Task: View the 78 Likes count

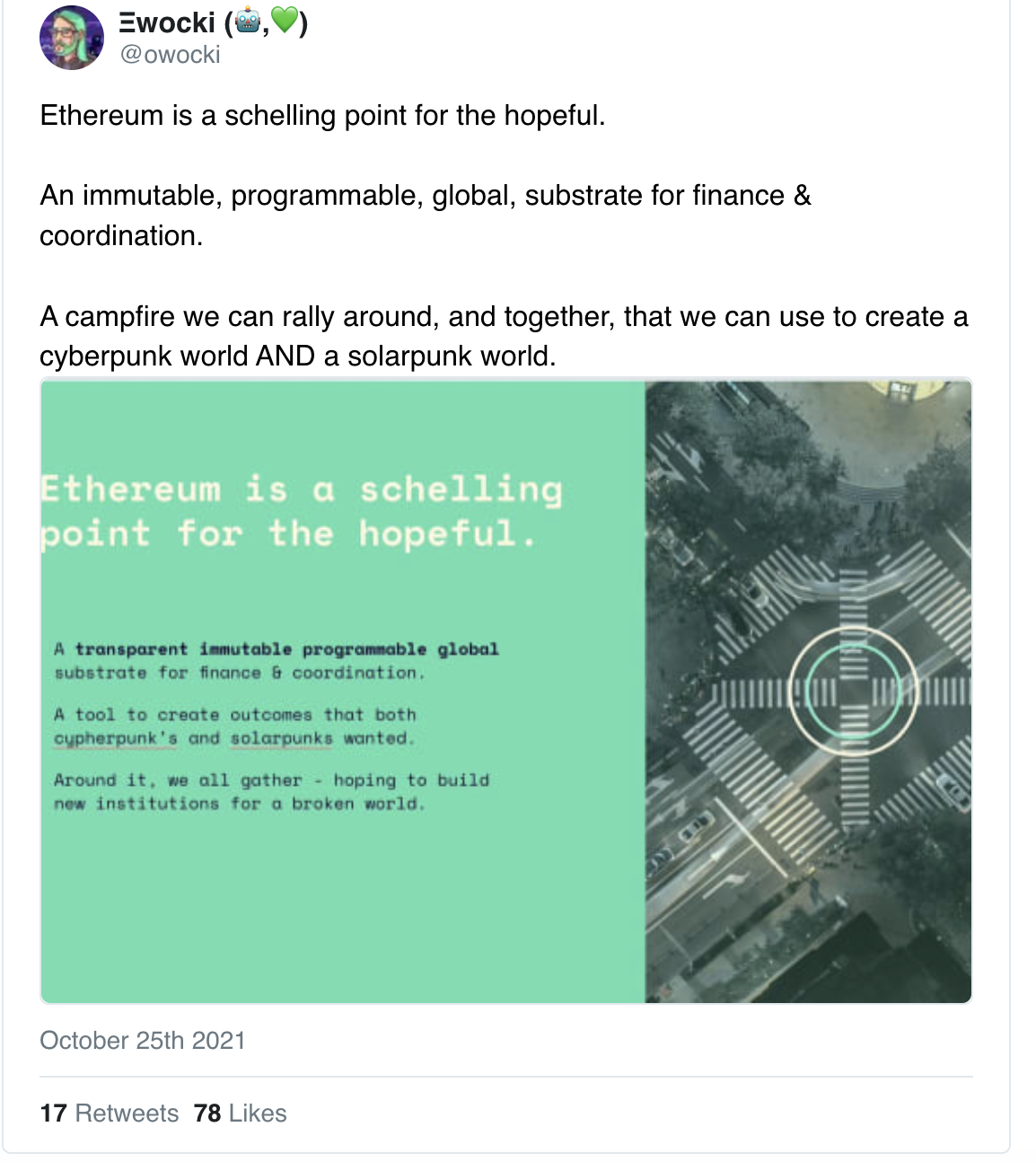Action: coord(241,1114)
